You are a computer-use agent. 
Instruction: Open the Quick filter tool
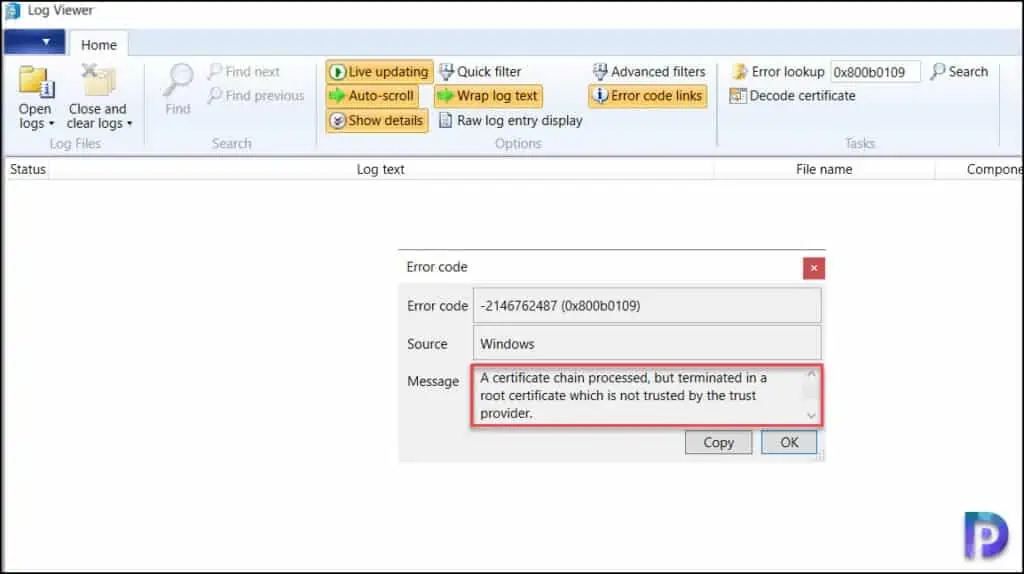[x=480, y=72]
